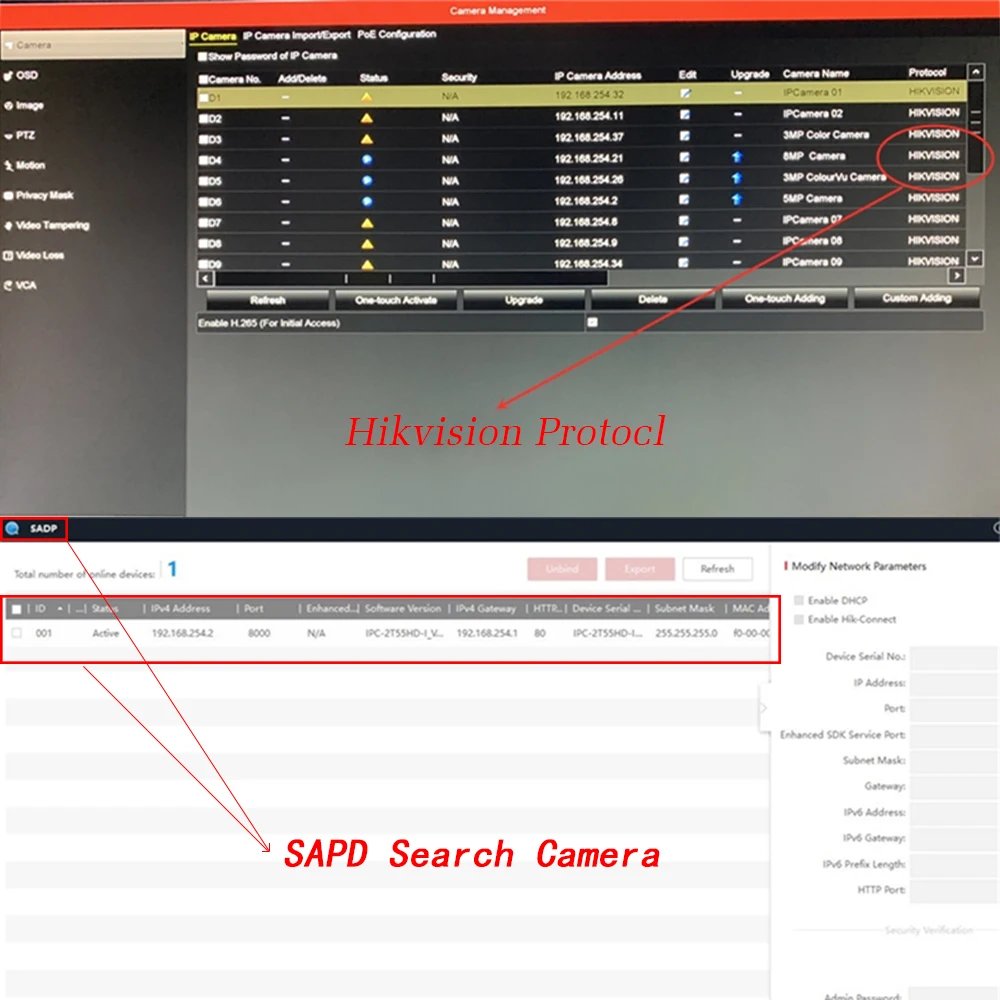Screen dimensions: 1000x1000
Task: Click the camera list scroll-down arrow
Action: (974, 258)
